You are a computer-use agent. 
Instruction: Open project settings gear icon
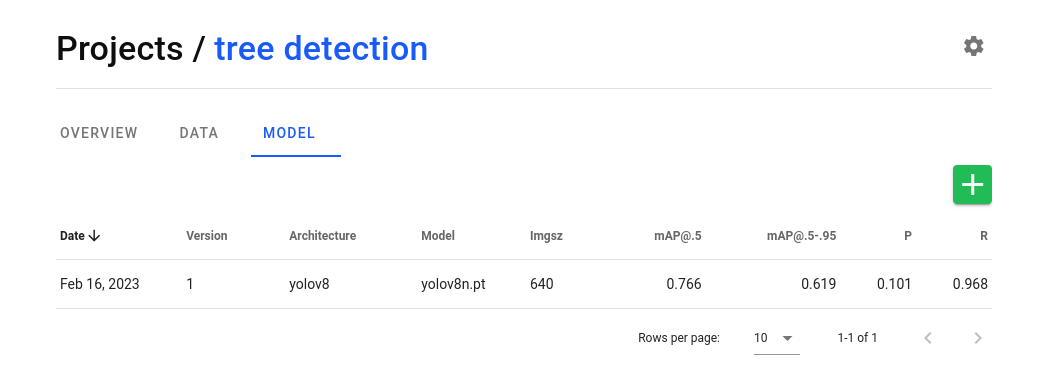(x=973, y=47)
